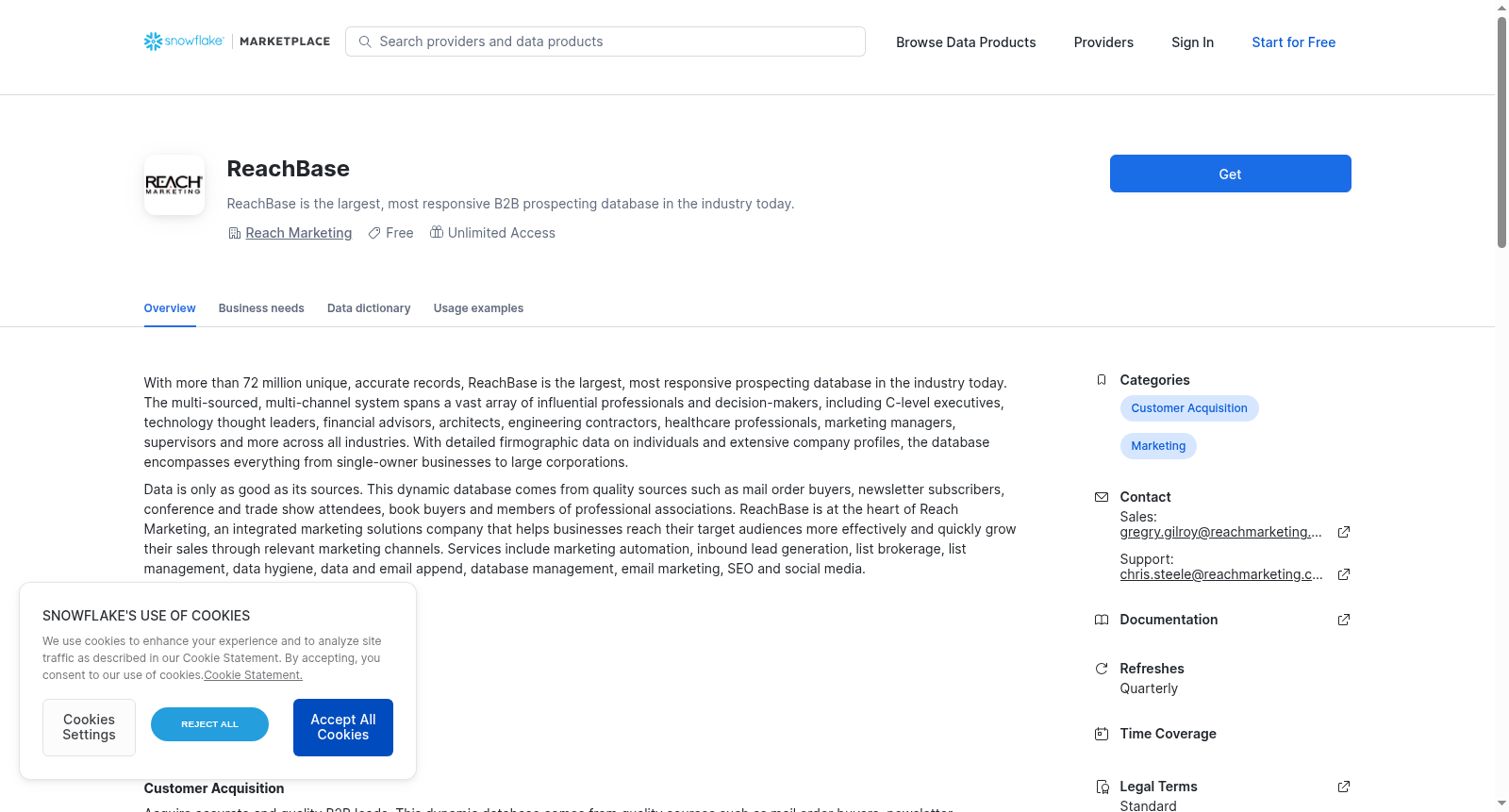Viewport: 1509px width, 812px height.
Task: Click the Quarterly refresh value
Action: tap(1149, 688)
